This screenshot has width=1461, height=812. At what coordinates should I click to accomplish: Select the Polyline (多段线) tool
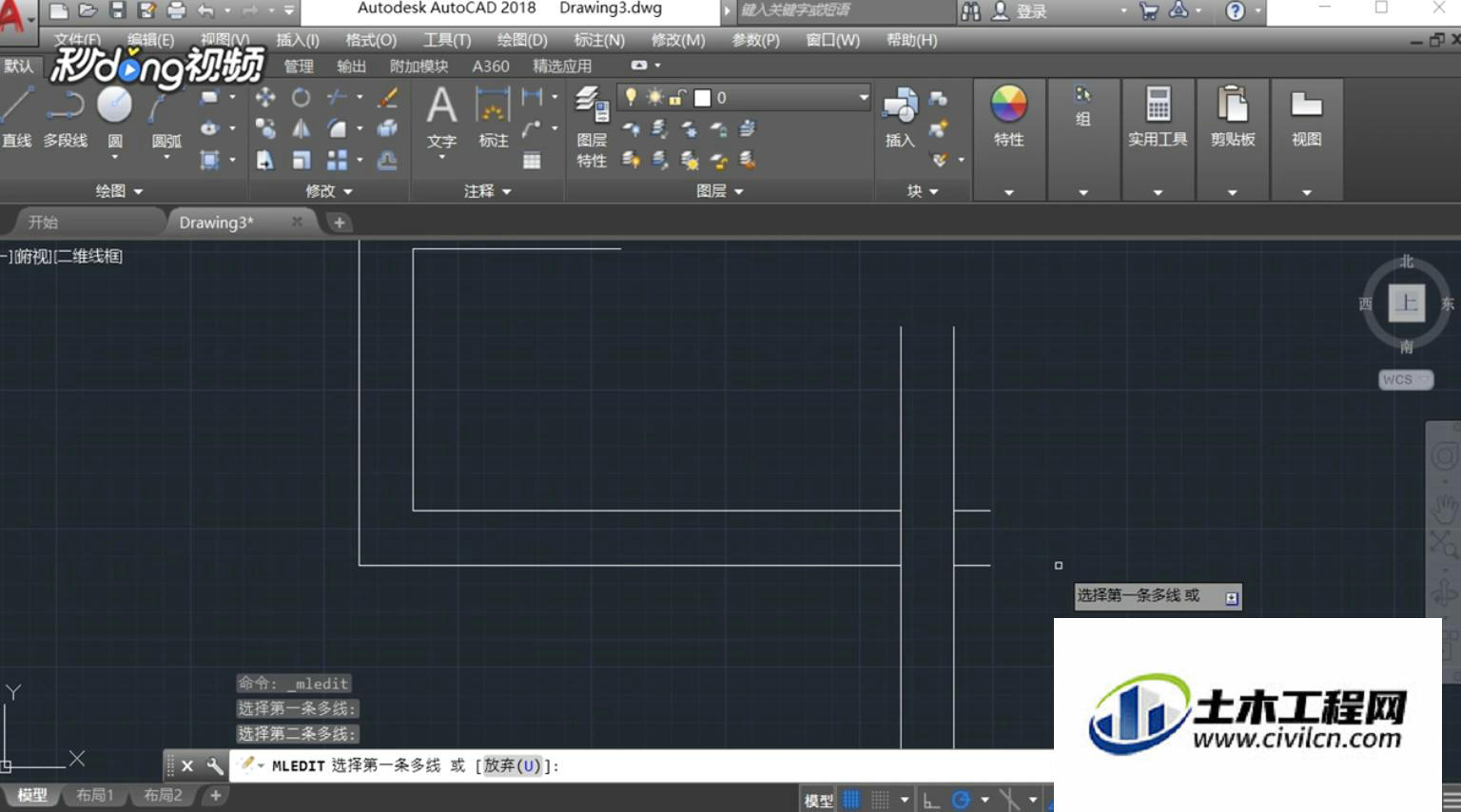65,116
